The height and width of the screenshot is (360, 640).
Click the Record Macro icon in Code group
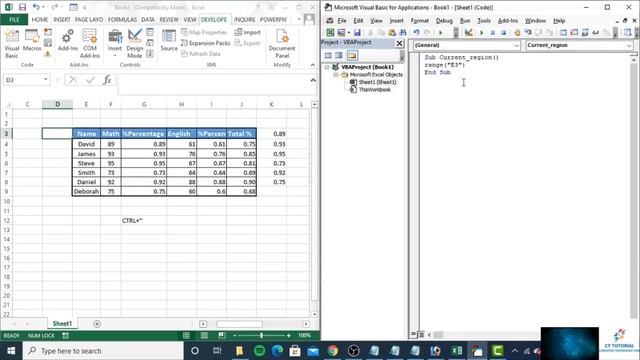coord(48,32)
